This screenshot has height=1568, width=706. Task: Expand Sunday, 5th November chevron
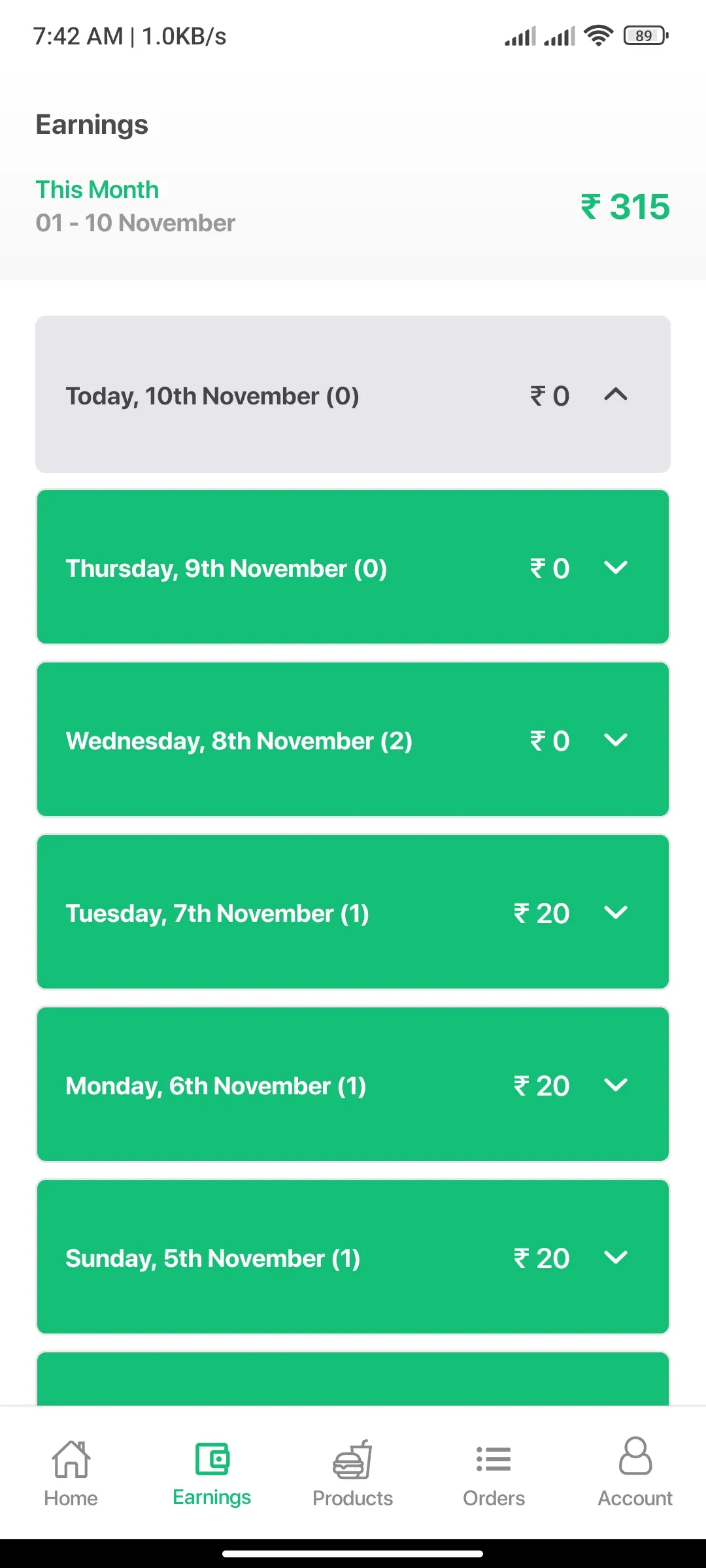tap(616, 1257)
